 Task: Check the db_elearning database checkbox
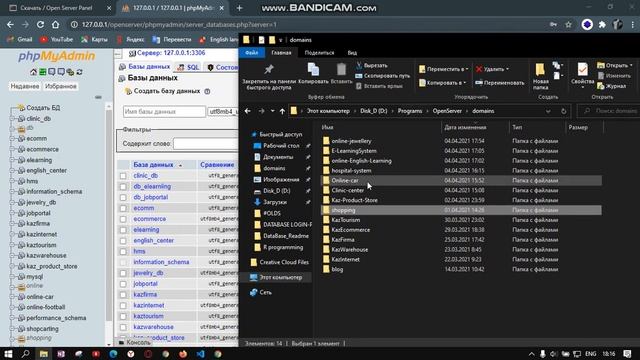[123, 187]
